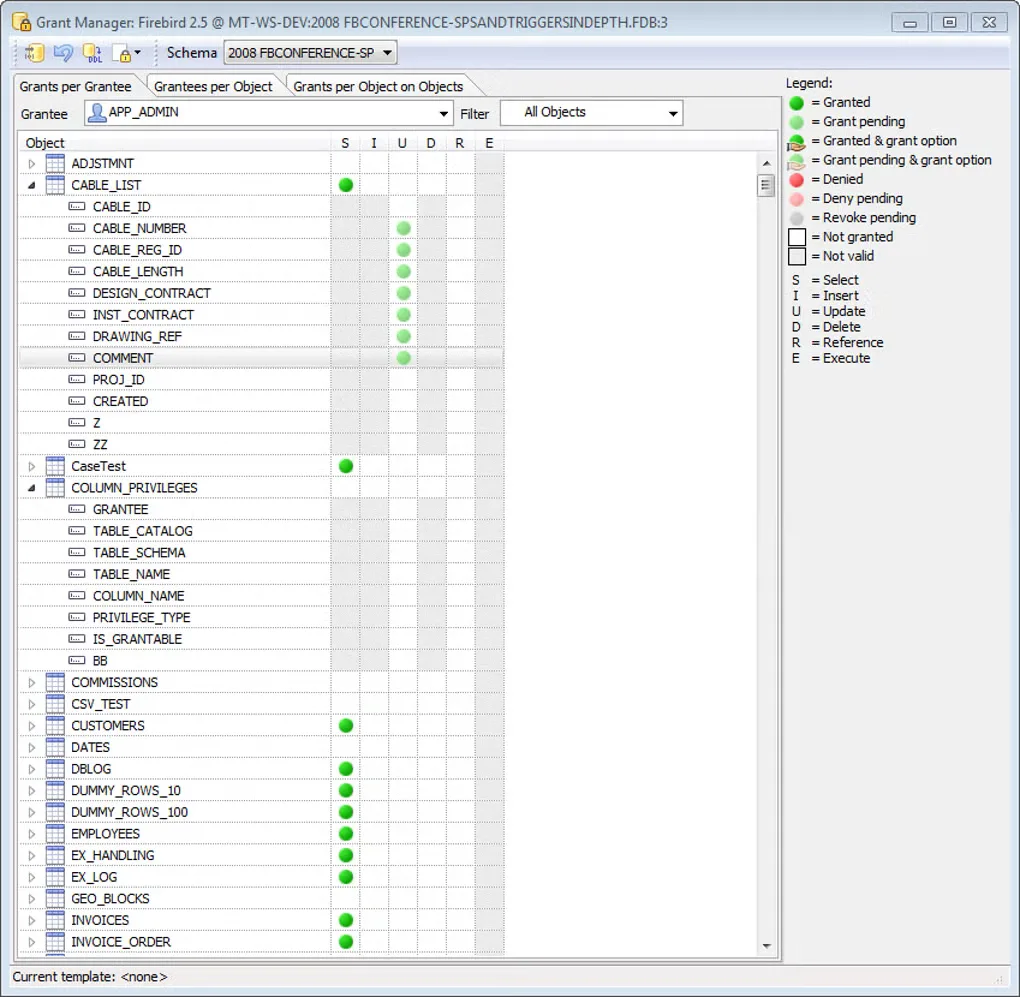Click the TABLE_NAME column icon
This screenshot has width=1020, height=997.
pos(77,574)
